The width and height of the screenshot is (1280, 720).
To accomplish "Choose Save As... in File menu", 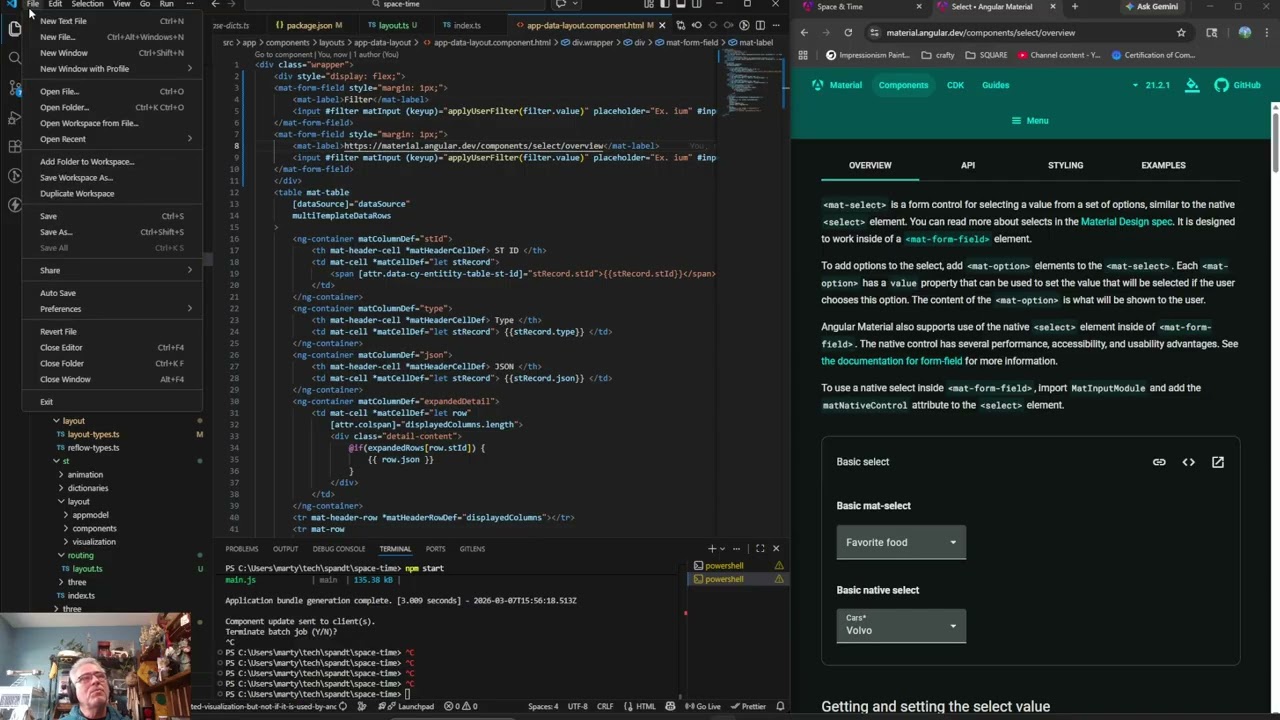I will click(112, 232).
